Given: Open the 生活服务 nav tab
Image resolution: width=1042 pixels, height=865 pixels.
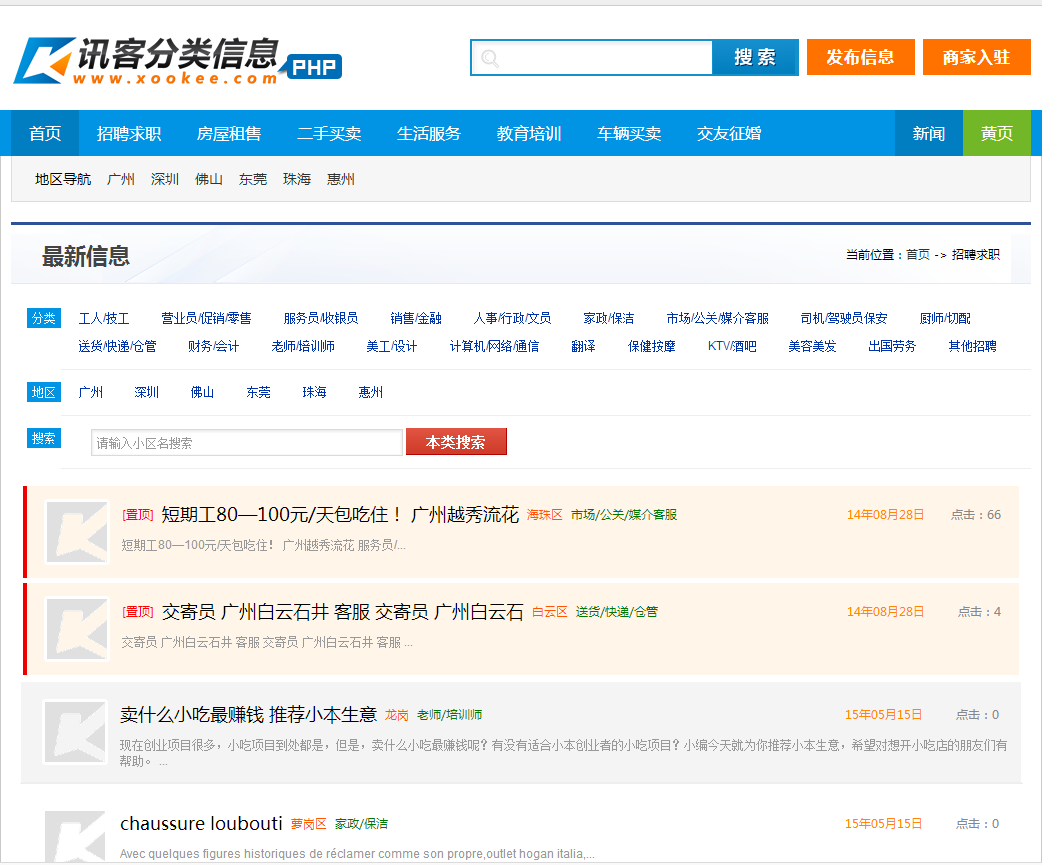Looking at the screenshot, I should click(x=429, y=134).
